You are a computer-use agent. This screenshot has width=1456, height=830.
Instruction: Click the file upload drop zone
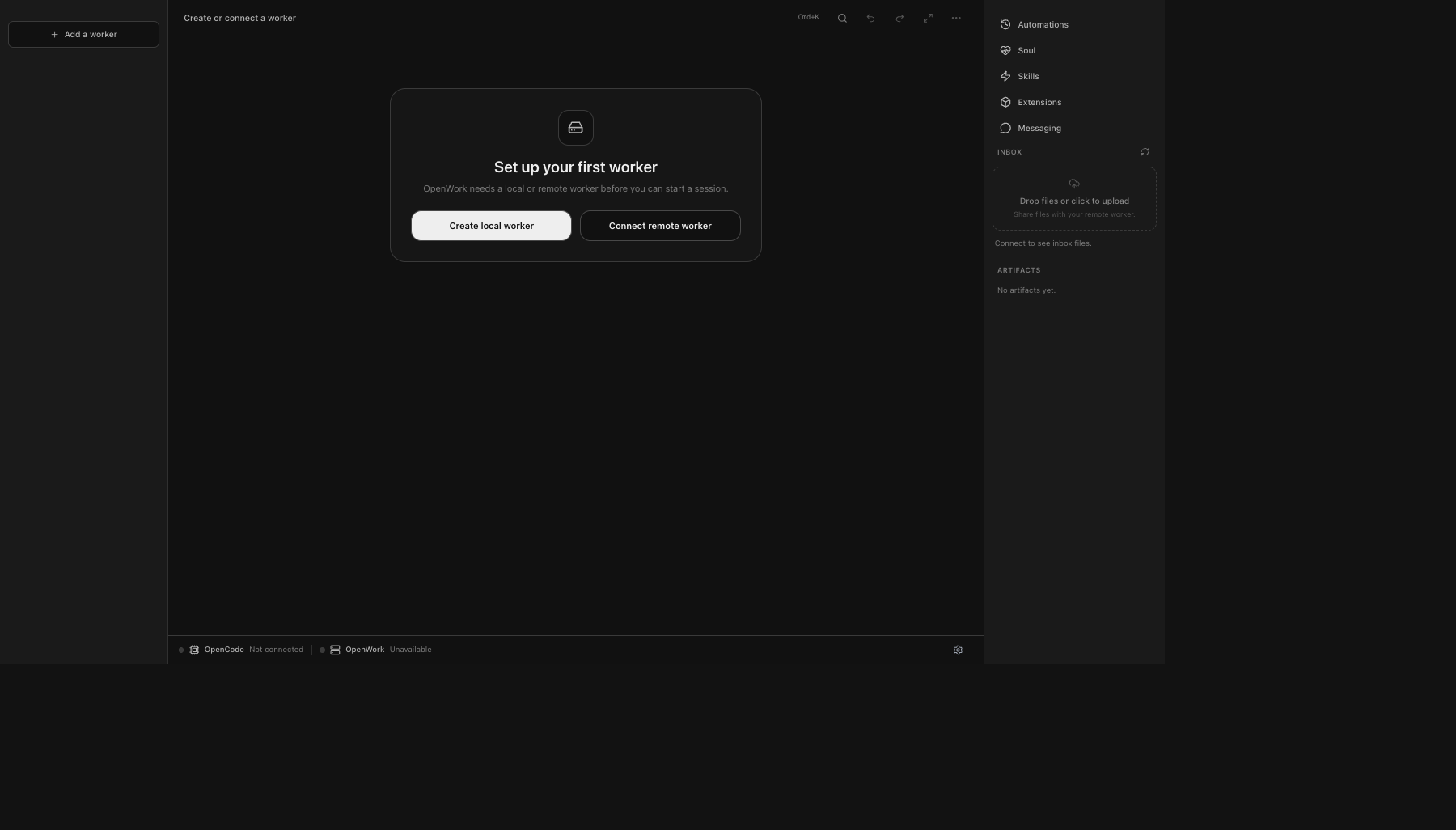point(1074,199)
